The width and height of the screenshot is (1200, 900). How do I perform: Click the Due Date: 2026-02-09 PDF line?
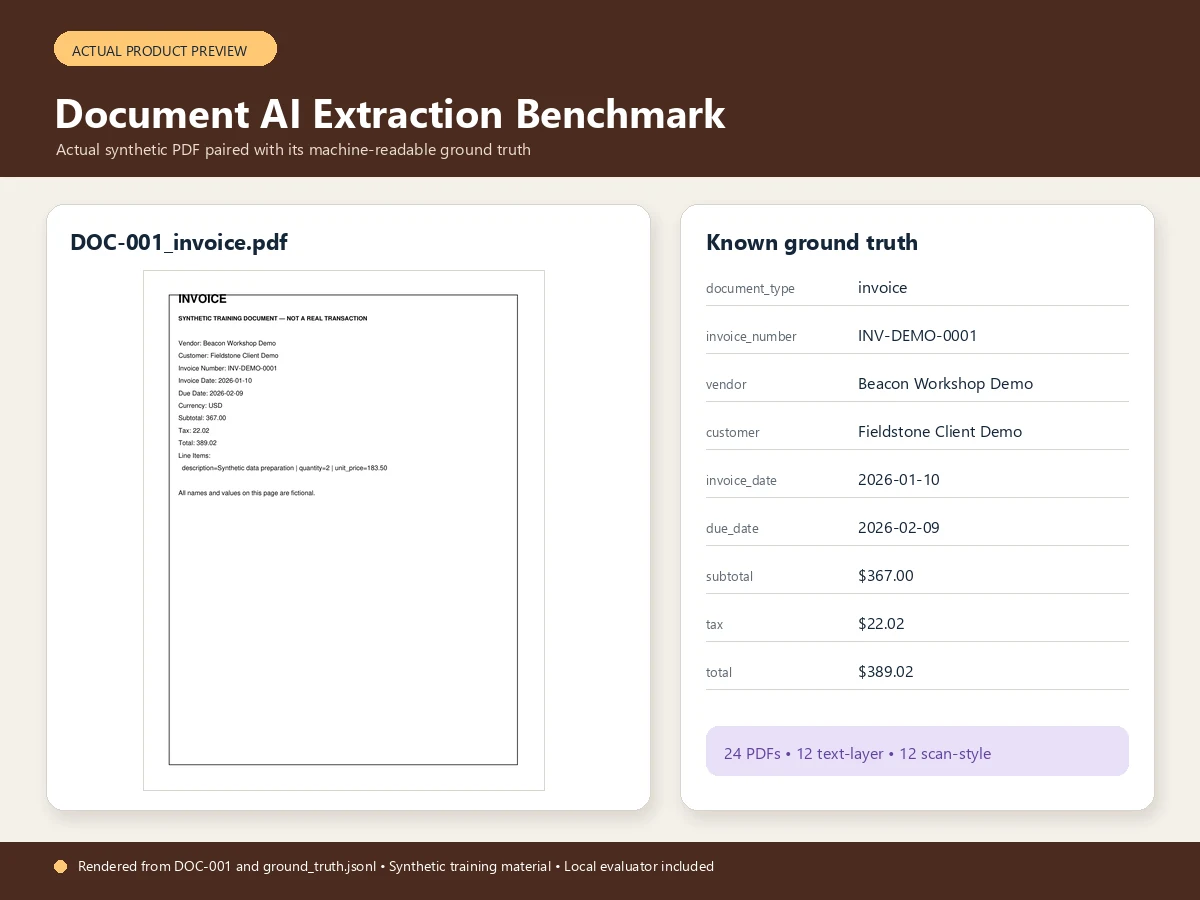(210, 393)
